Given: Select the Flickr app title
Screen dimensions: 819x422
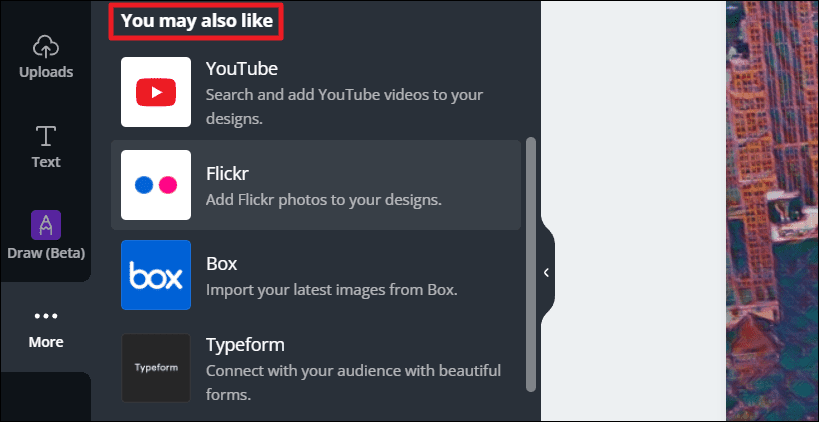Looking at the screenshot, I should tap(227, 174).
